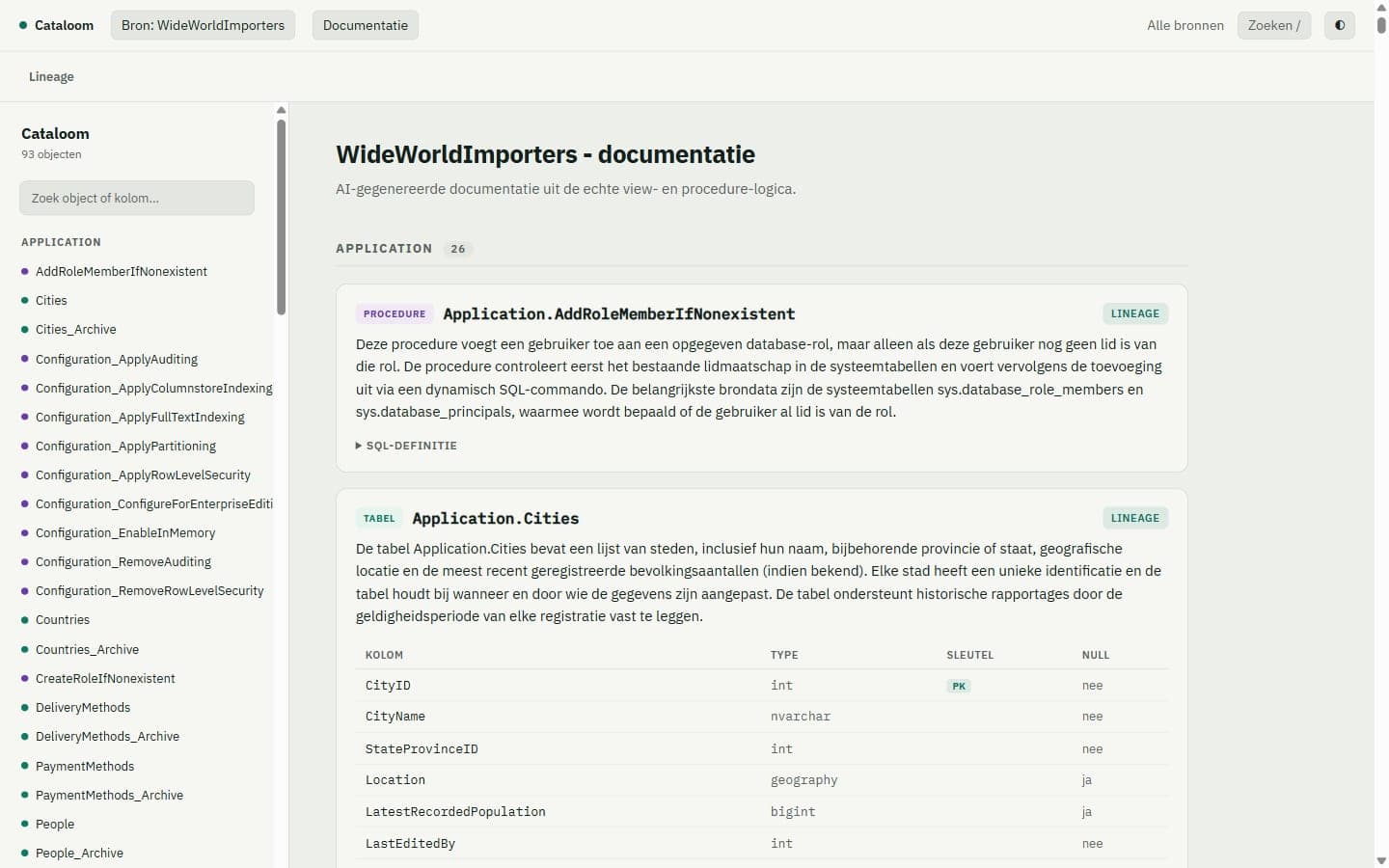Image resolution: width=1389 pixels, height=868 pixels.
Task: Click the Cataloom logo in header
Action: pyautogui.click(x=56, y=25)
